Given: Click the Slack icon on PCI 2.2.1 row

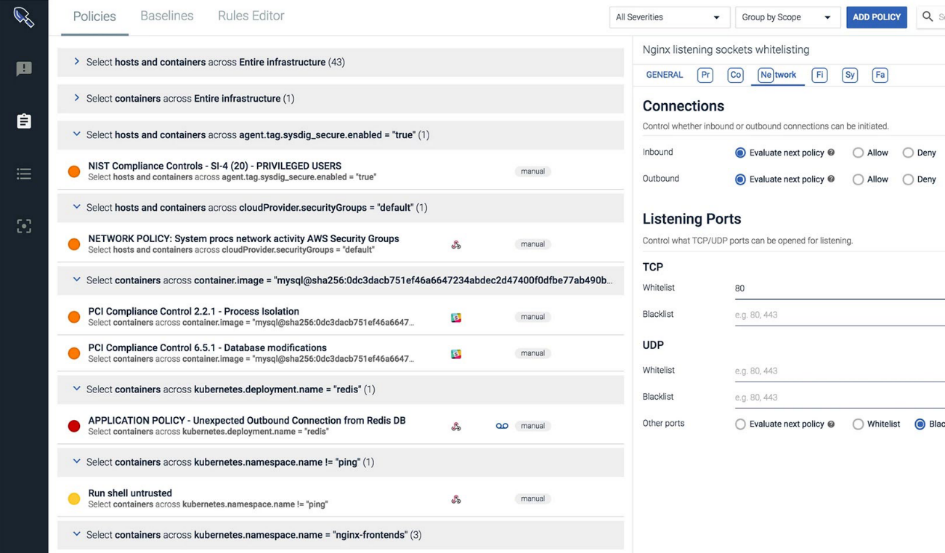Looking at the screenshot, I should coord(456,317).
